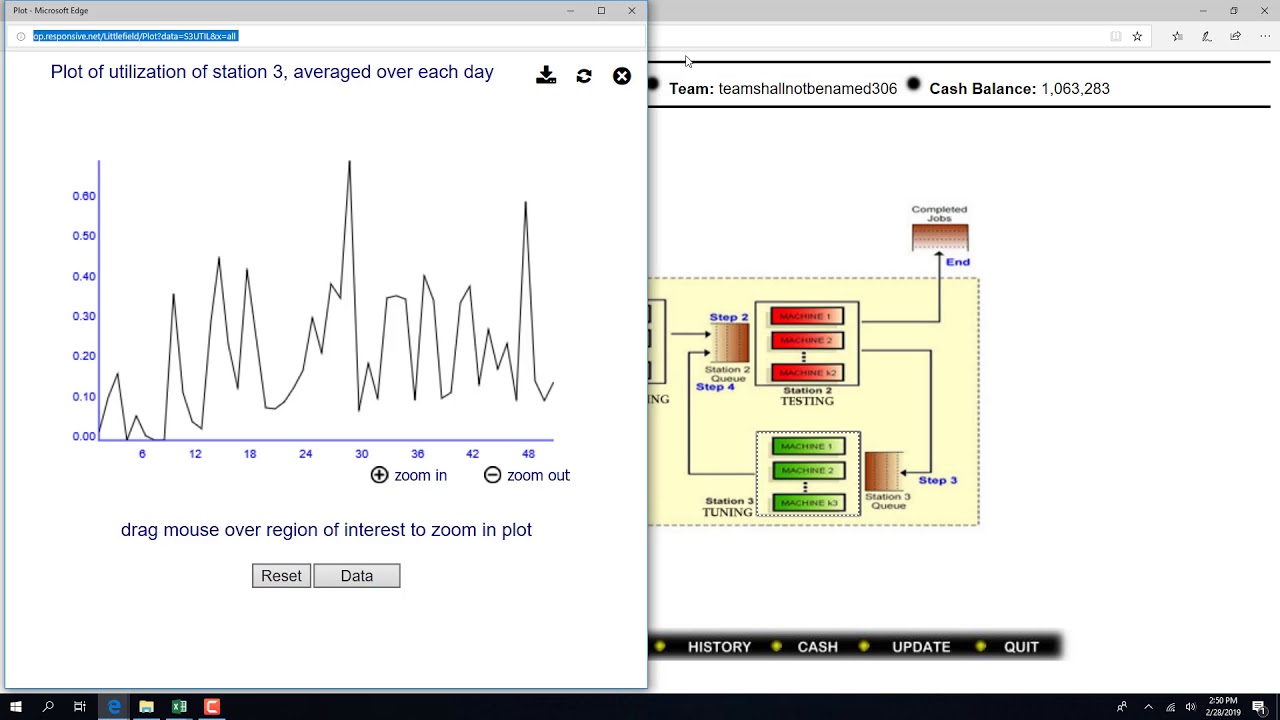Share this page via Edge share icon
1280x720 pixels.
pos(1236,36)
